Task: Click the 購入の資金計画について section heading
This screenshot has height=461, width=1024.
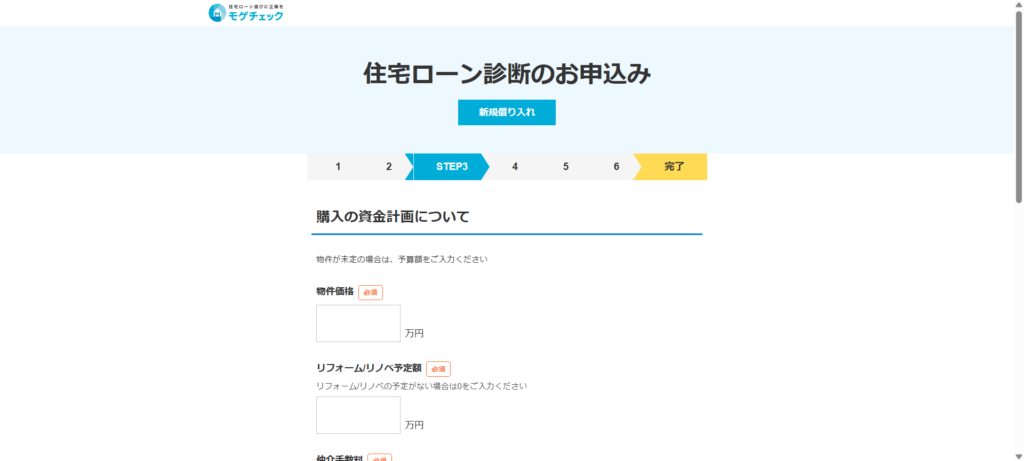Action: tap(392, 216)
